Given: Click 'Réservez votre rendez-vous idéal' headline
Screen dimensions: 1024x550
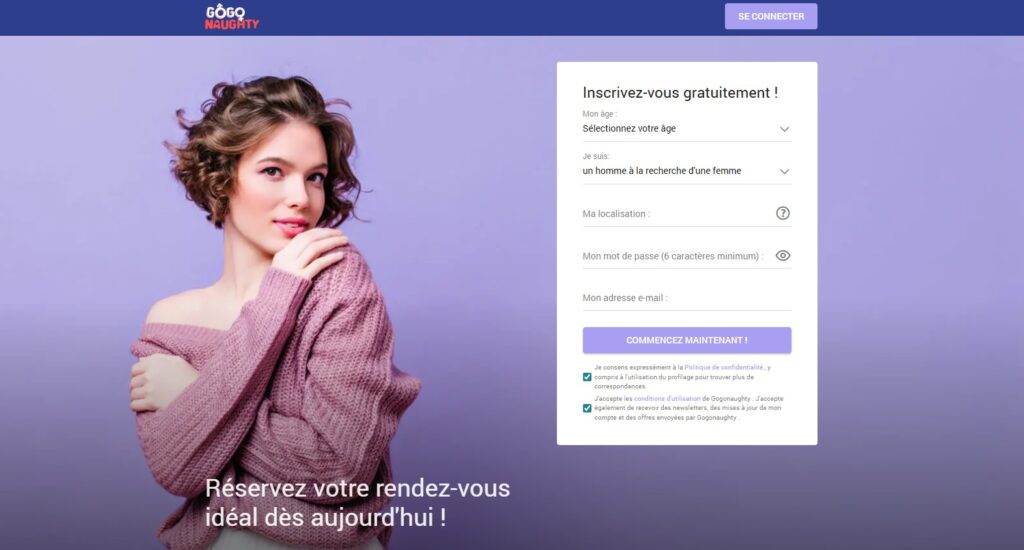Looking at the screenshot, I should click(x=357, y=502).
